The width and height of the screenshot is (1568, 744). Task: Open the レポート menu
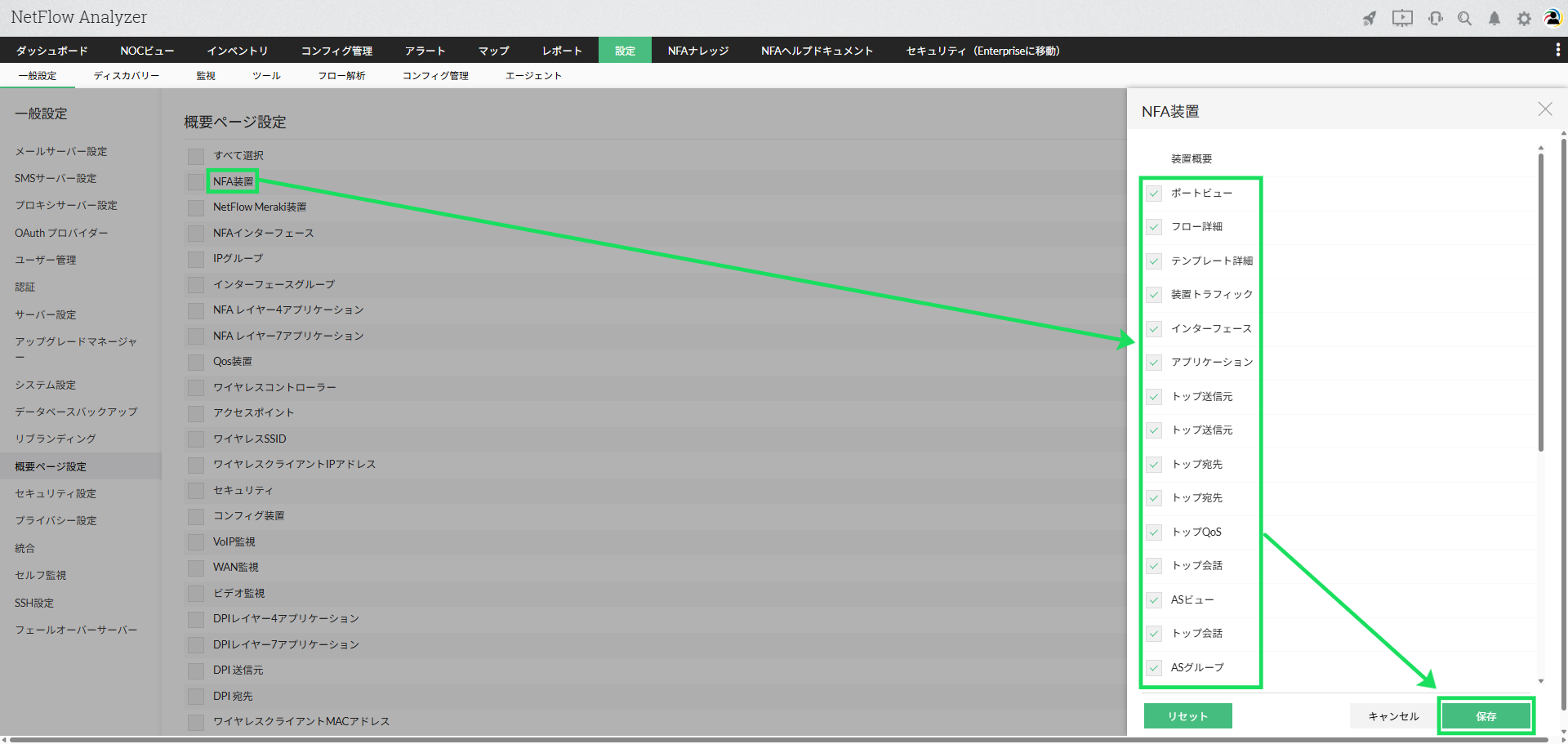tap(563, 51)
